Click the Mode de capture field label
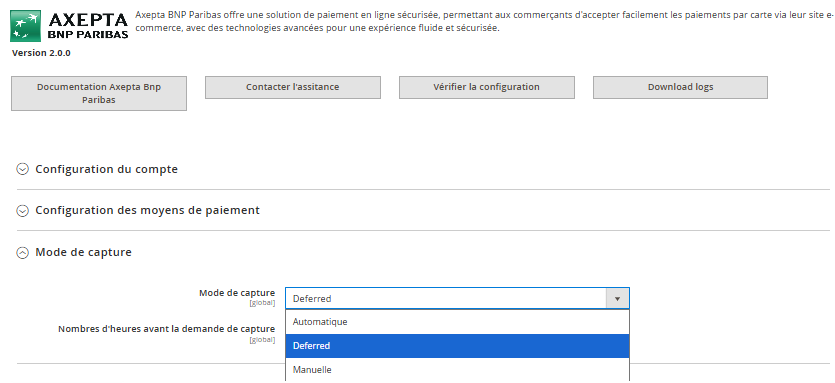This screenshot has width=835, height=383. [x=237, y=293]
